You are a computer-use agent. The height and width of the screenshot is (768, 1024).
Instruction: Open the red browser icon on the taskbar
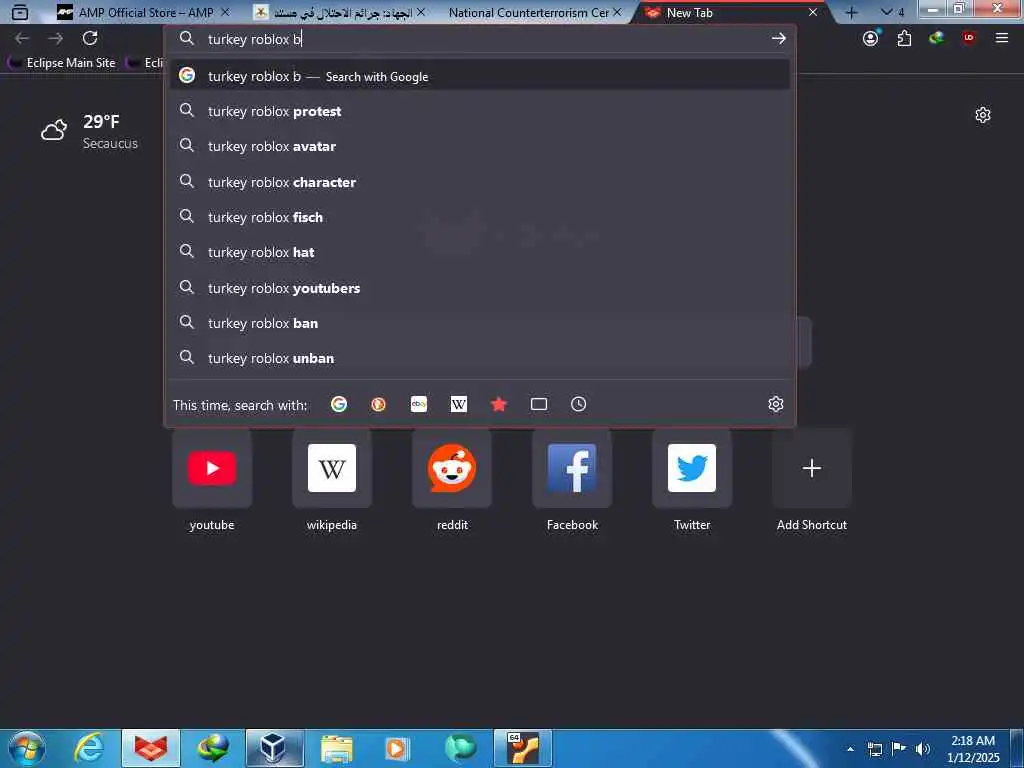151,748
